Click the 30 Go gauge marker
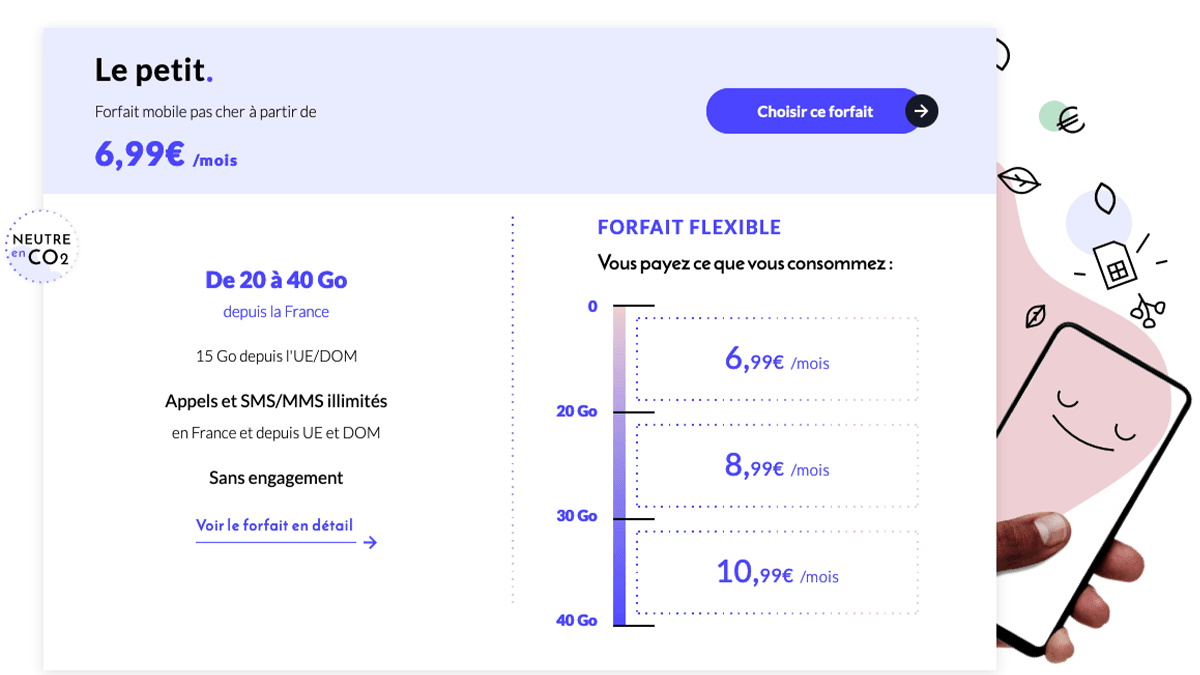The height and width of the screenshot is (675, 1200). coord(576,516)
